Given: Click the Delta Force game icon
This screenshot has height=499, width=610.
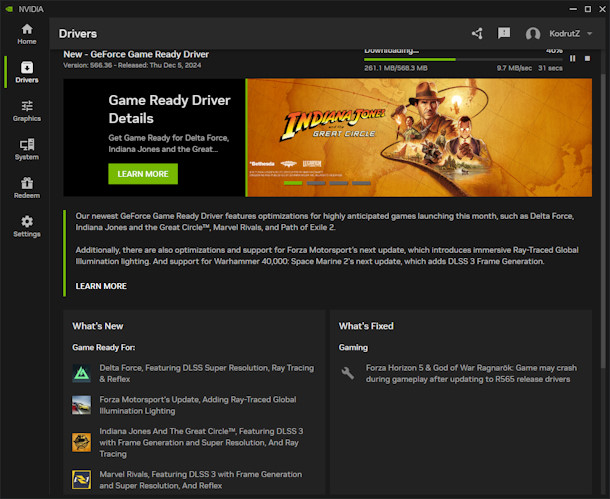Looking at the screenshot, I should 82,373.
